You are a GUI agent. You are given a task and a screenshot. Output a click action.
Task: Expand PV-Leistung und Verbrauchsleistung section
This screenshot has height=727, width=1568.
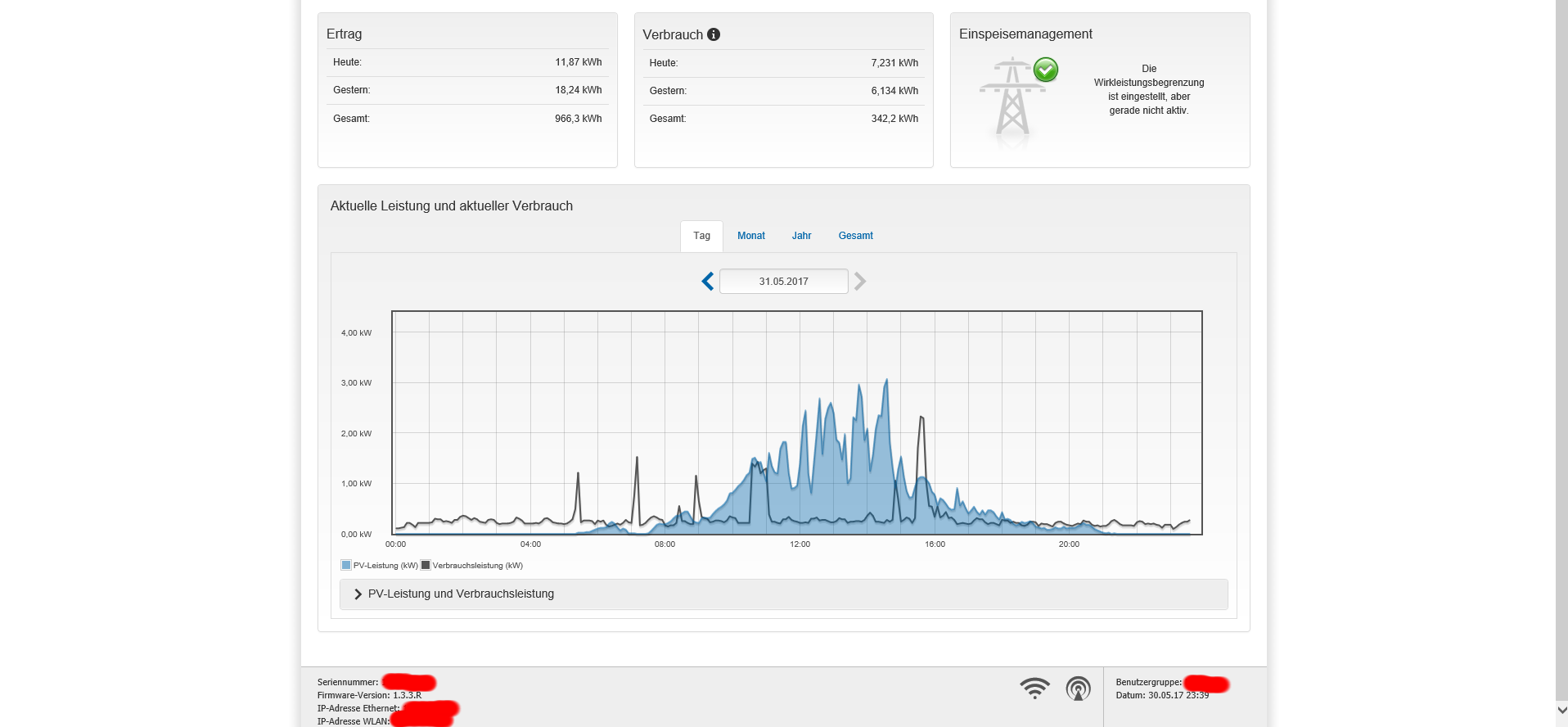click(x=461, y=594)
